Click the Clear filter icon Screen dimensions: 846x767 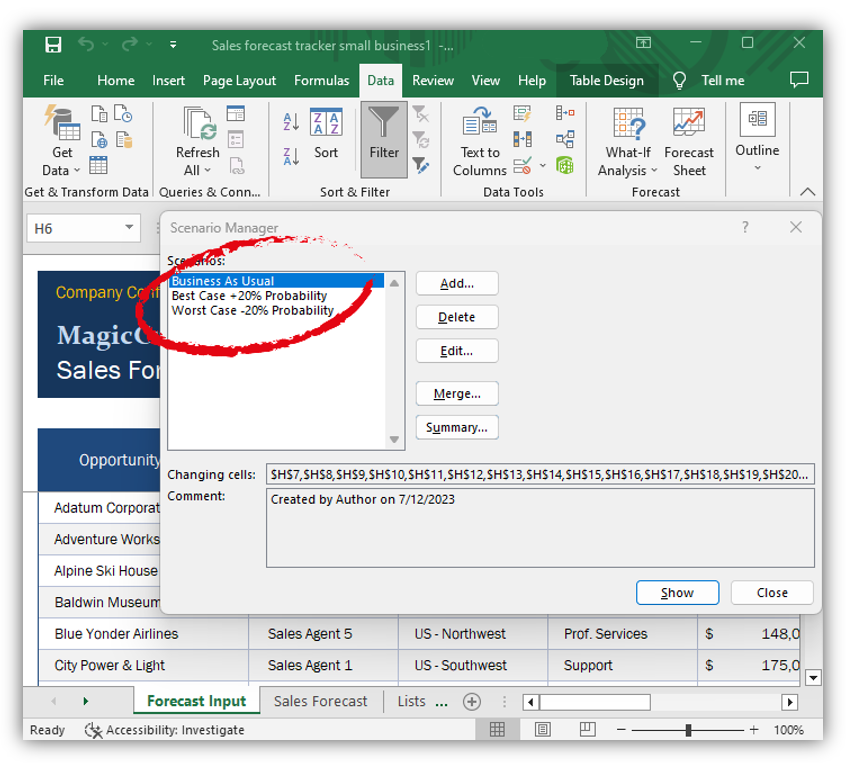click(420, 114)
